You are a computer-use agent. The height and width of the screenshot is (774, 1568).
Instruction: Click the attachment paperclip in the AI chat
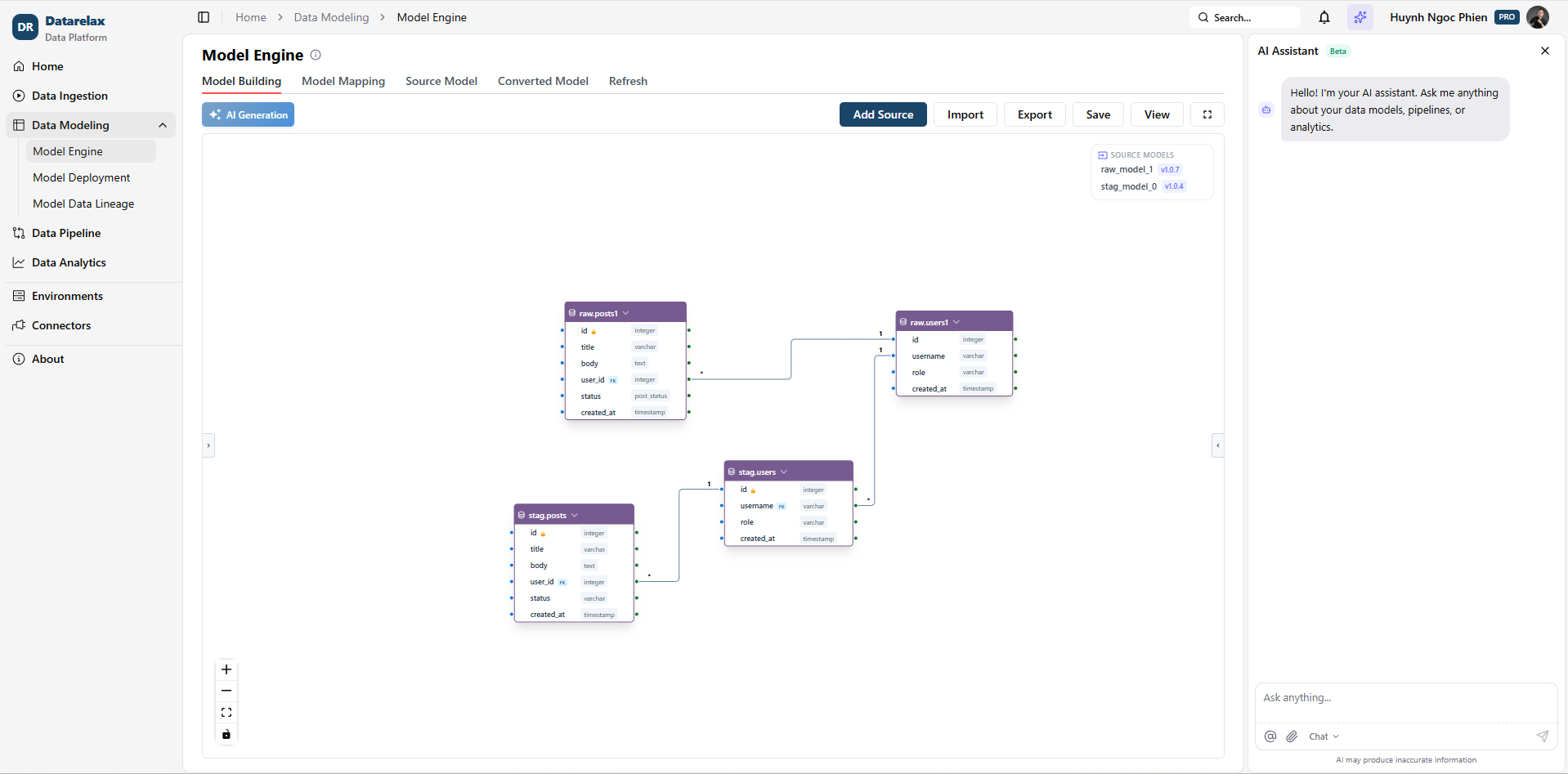point(1292,736)
